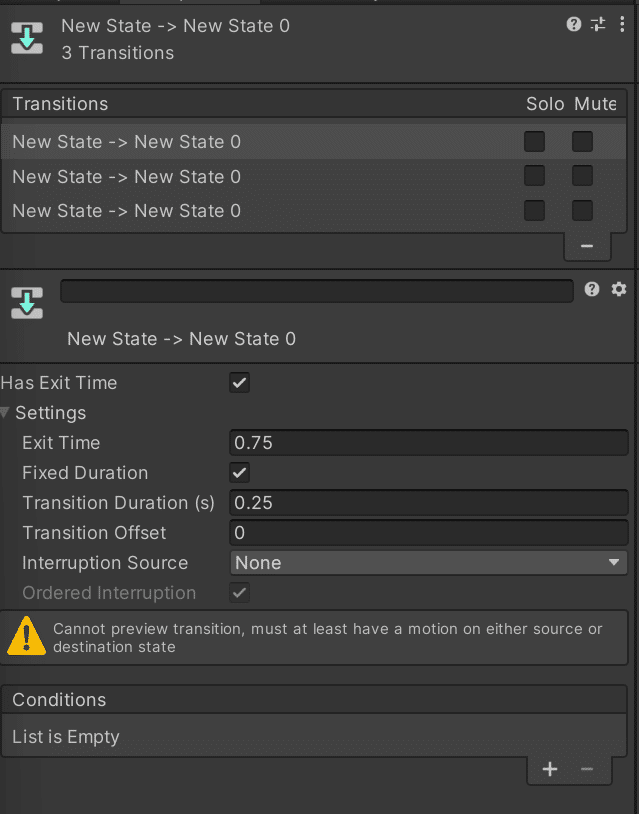Image resolution: width=639 pixels, height=814 pixels.
Task: Open the help icon for the transition
Action: (x=573, y=24)
